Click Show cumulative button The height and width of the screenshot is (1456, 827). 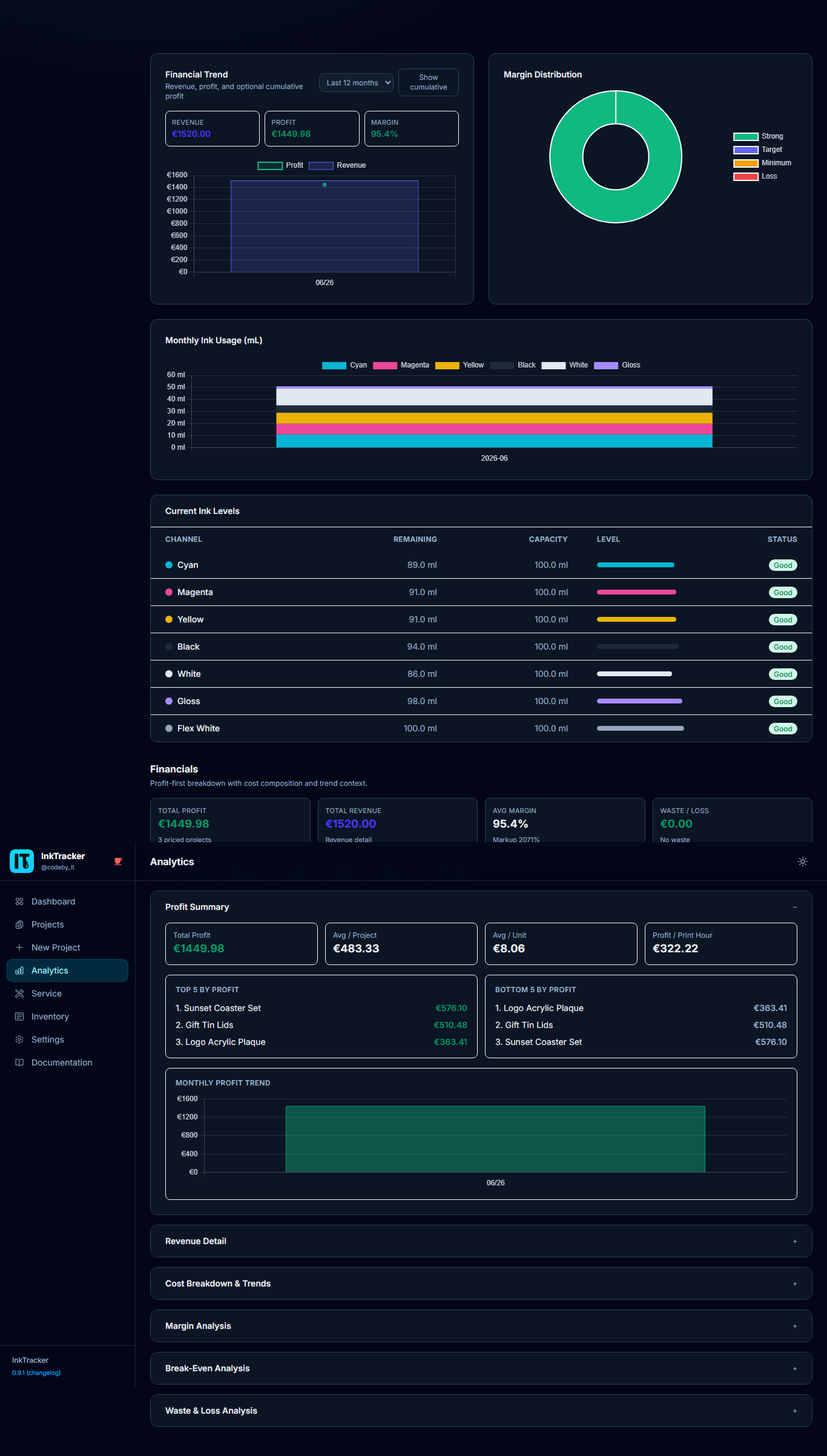pyautogui.click(x=428, y=82)
